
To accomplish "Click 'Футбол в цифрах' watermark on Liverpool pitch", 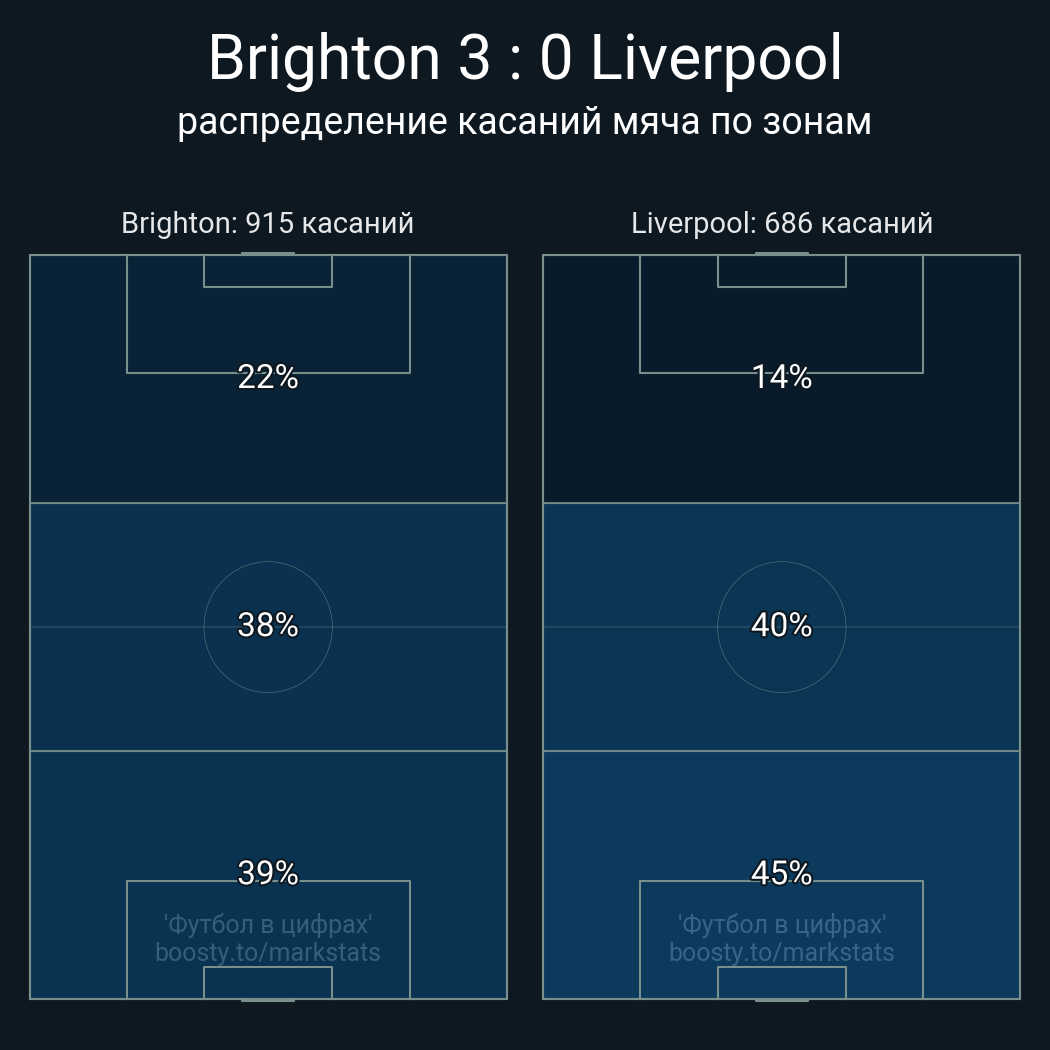I will click(x=781, y=924).
